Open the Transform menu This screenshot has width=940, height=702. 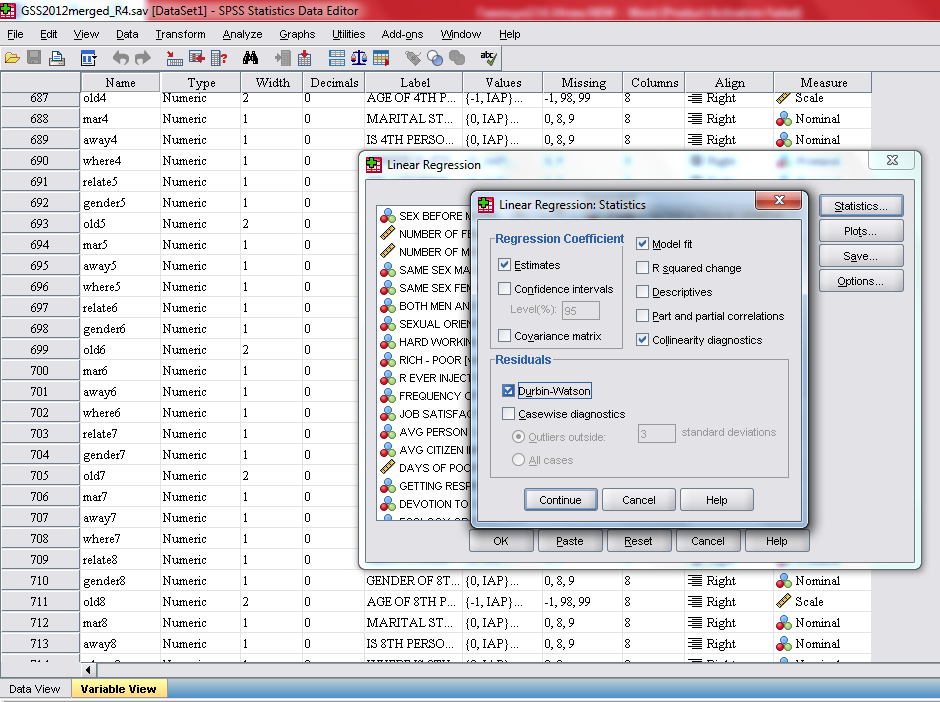pos(180,34)
